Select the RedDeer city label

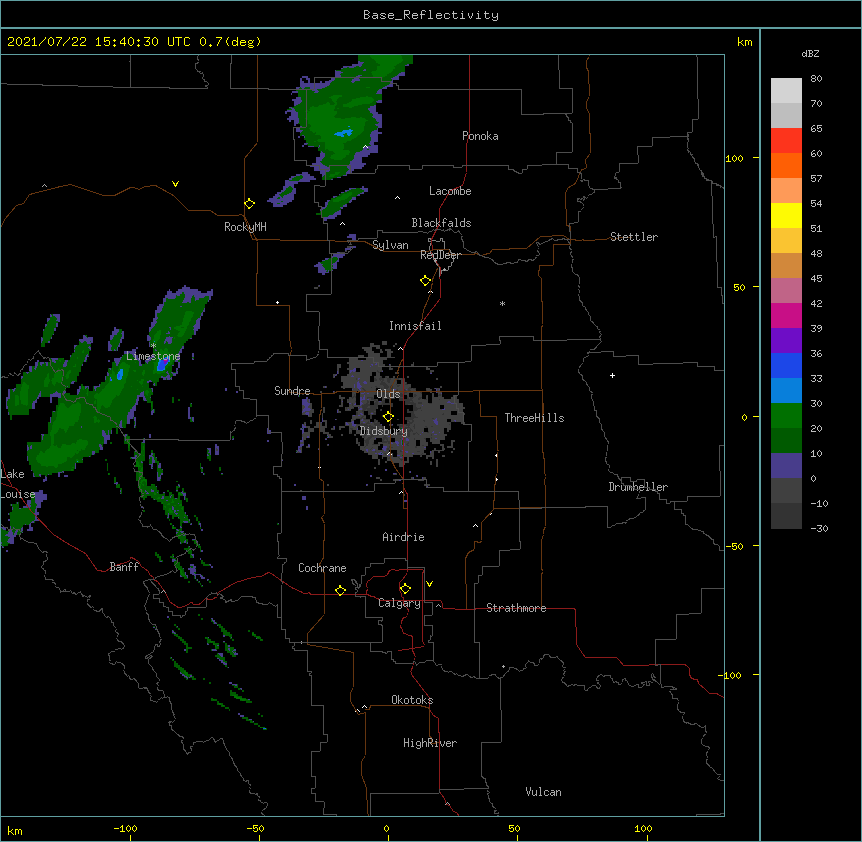tap(440, 255)
